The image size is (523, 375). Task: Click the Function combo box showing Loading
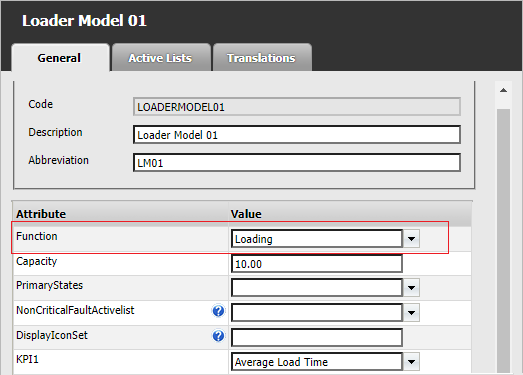(x=317, y=239)
